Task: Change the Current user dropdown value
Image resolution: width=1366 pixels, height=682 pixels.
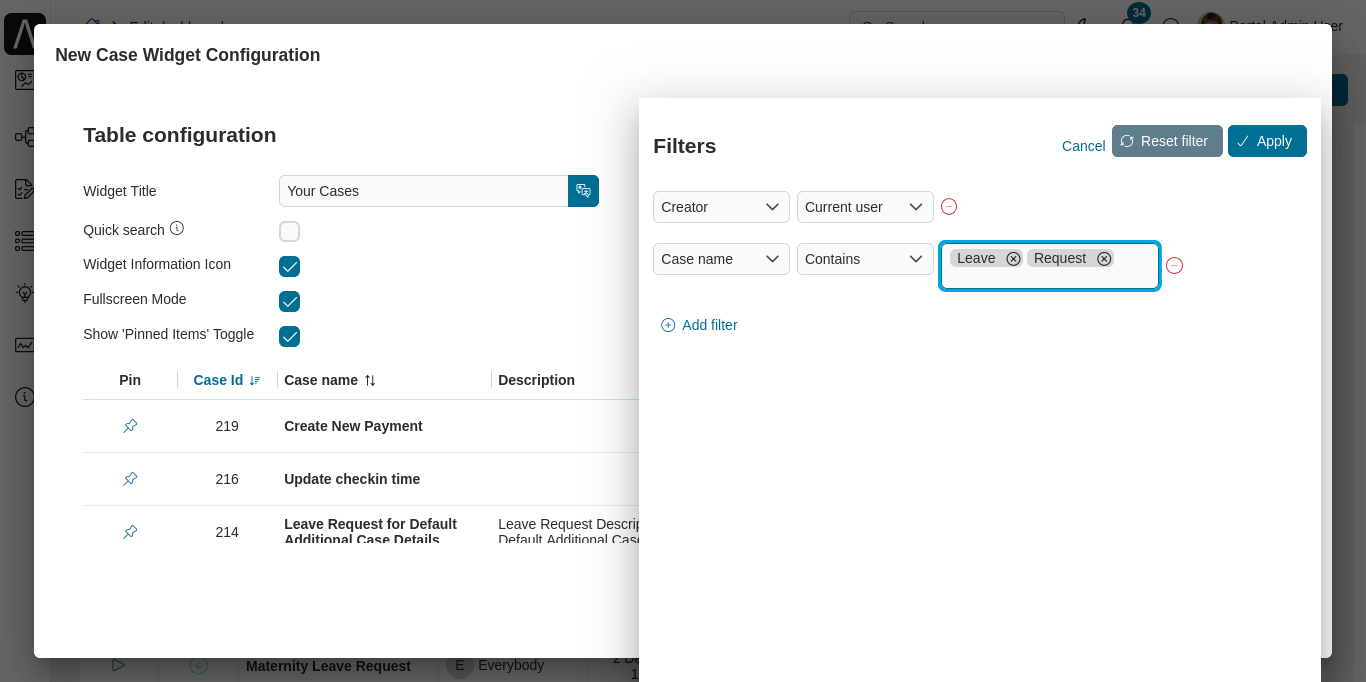Action: click(x=864, y=207)
